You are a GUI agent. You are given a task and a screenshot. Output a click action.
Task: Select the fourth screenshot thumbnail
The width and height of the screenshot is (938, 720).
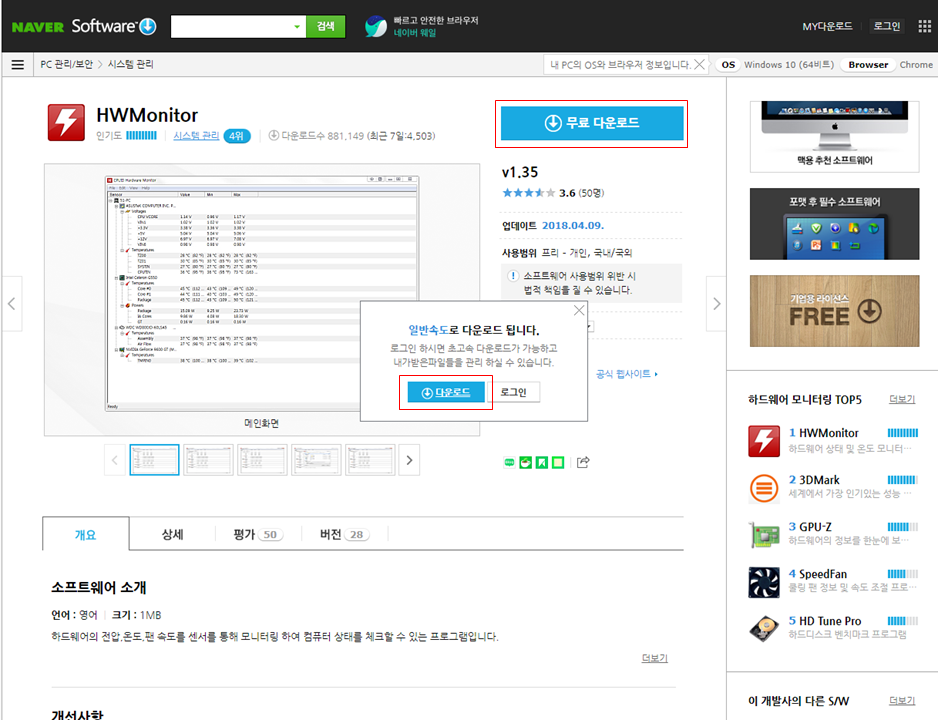tap(316, 460)
